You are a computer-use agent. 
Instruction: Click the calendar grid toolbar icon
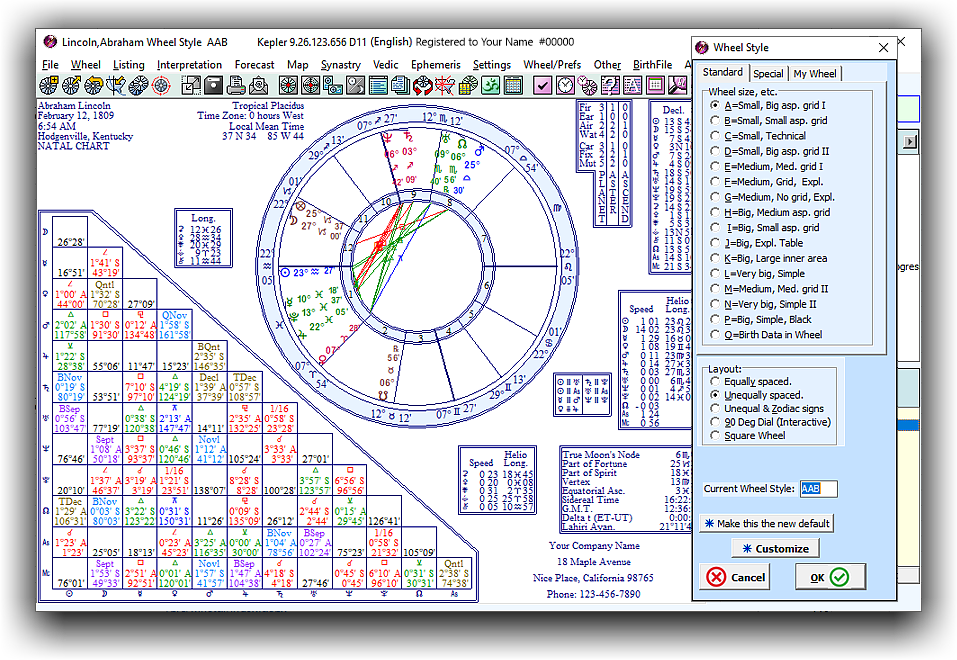point(513,85)
